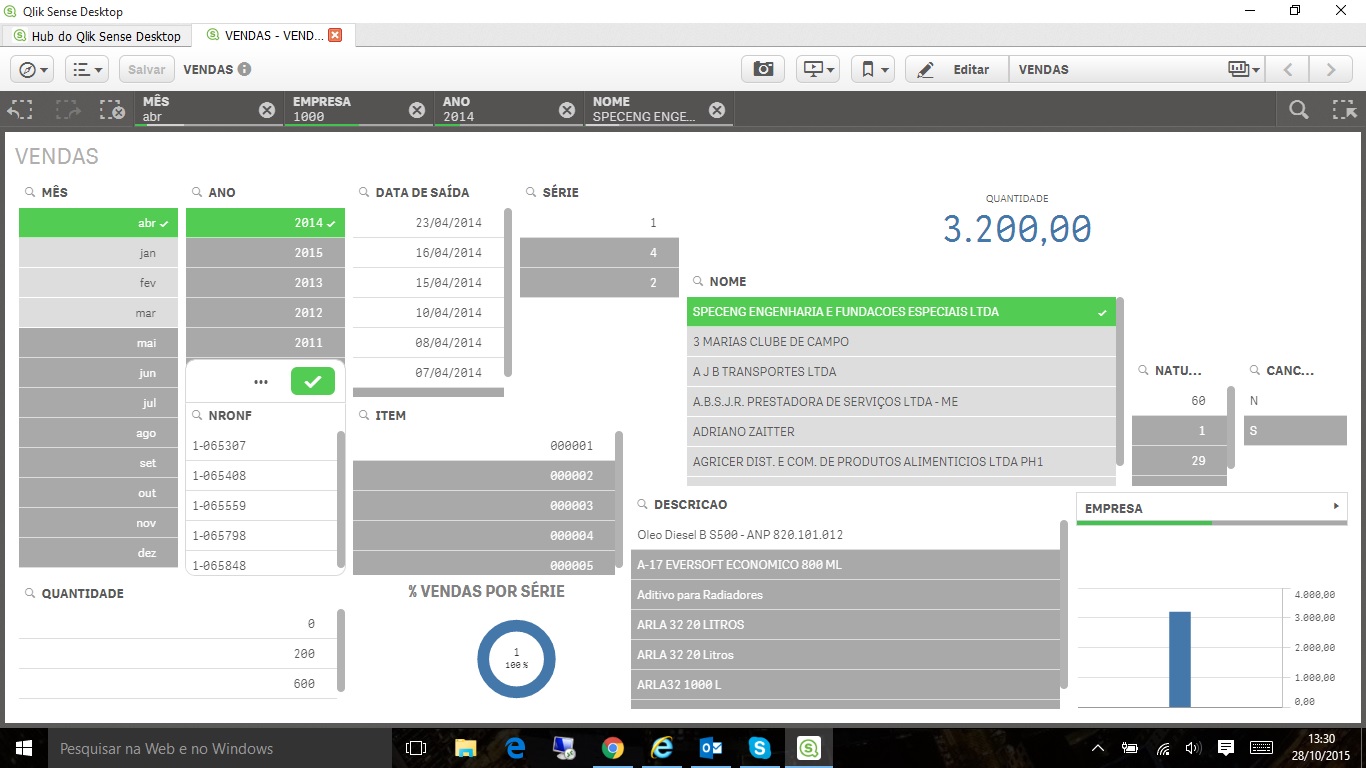1366x768 pixels.
Task: Clear all selections icon
Action: (x=112, y=110)
